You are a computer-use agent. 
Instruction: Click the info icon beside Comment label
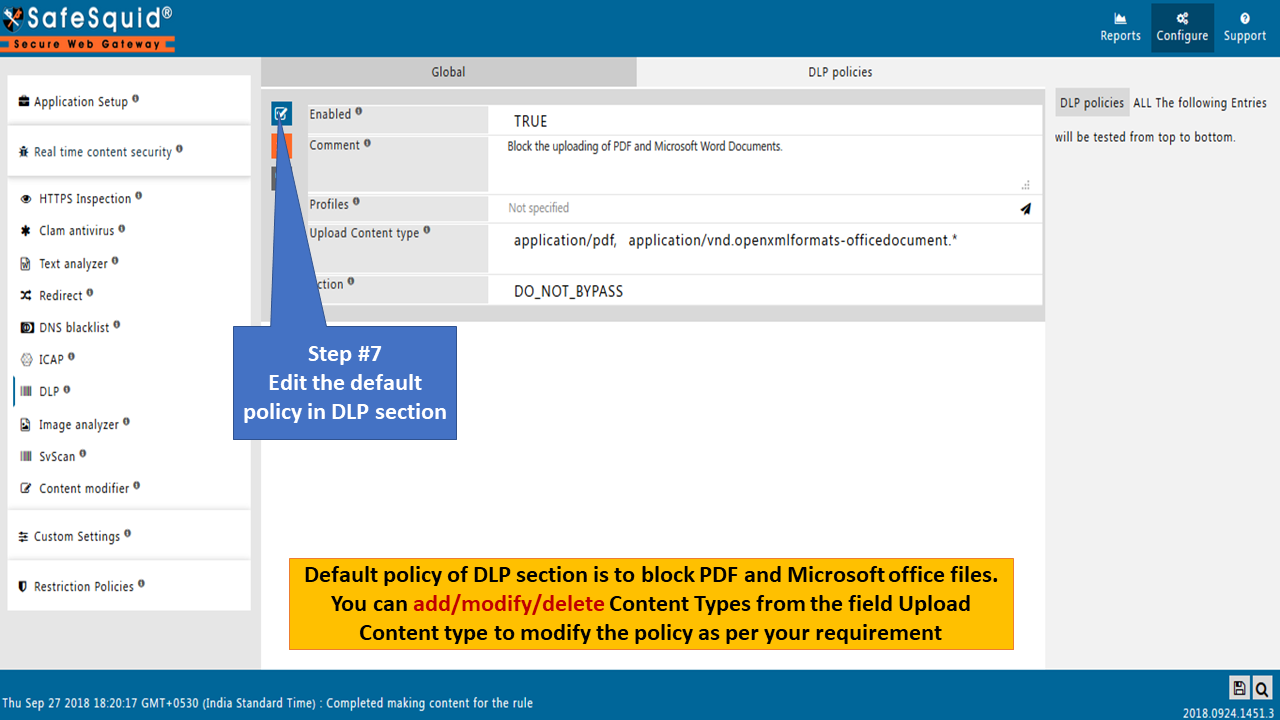[x=367, y=143]
